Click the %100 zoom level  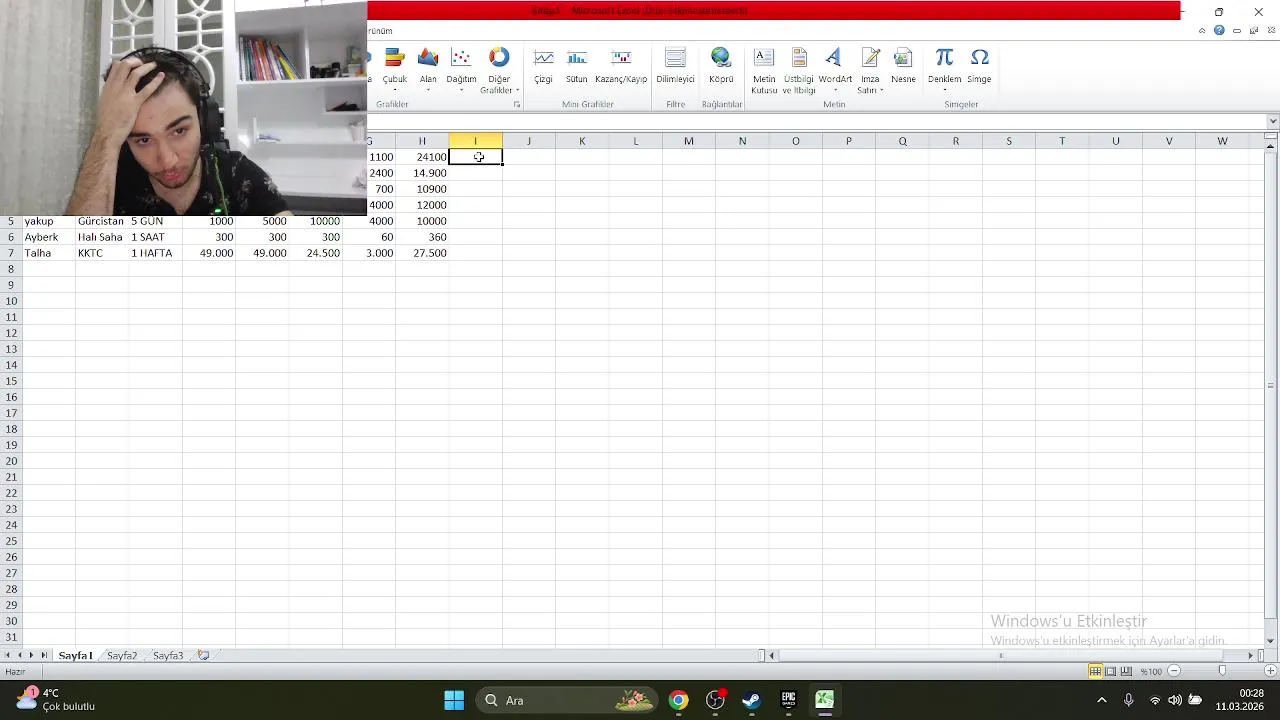(x=1152, y=671)
